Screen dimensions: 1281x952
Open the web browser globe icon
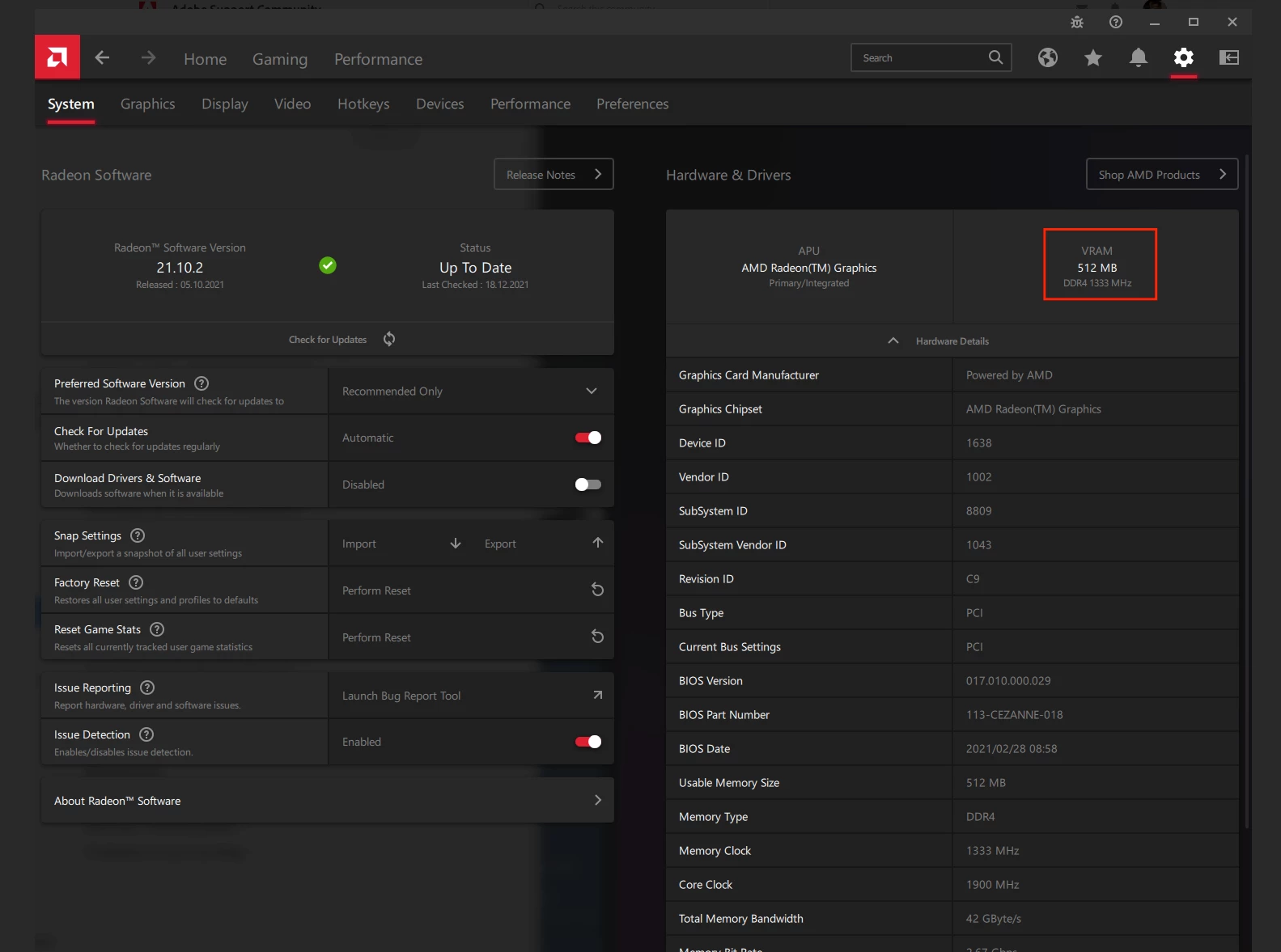pos(1048,57)
